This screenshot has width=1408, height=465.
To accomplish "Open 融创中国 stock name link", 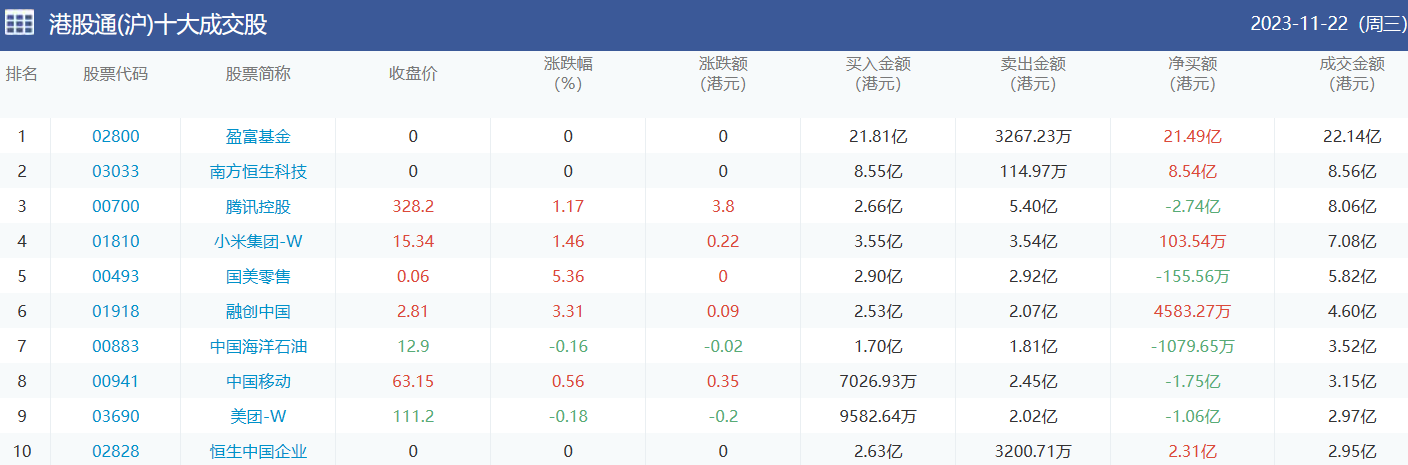I will click(258, 311).
